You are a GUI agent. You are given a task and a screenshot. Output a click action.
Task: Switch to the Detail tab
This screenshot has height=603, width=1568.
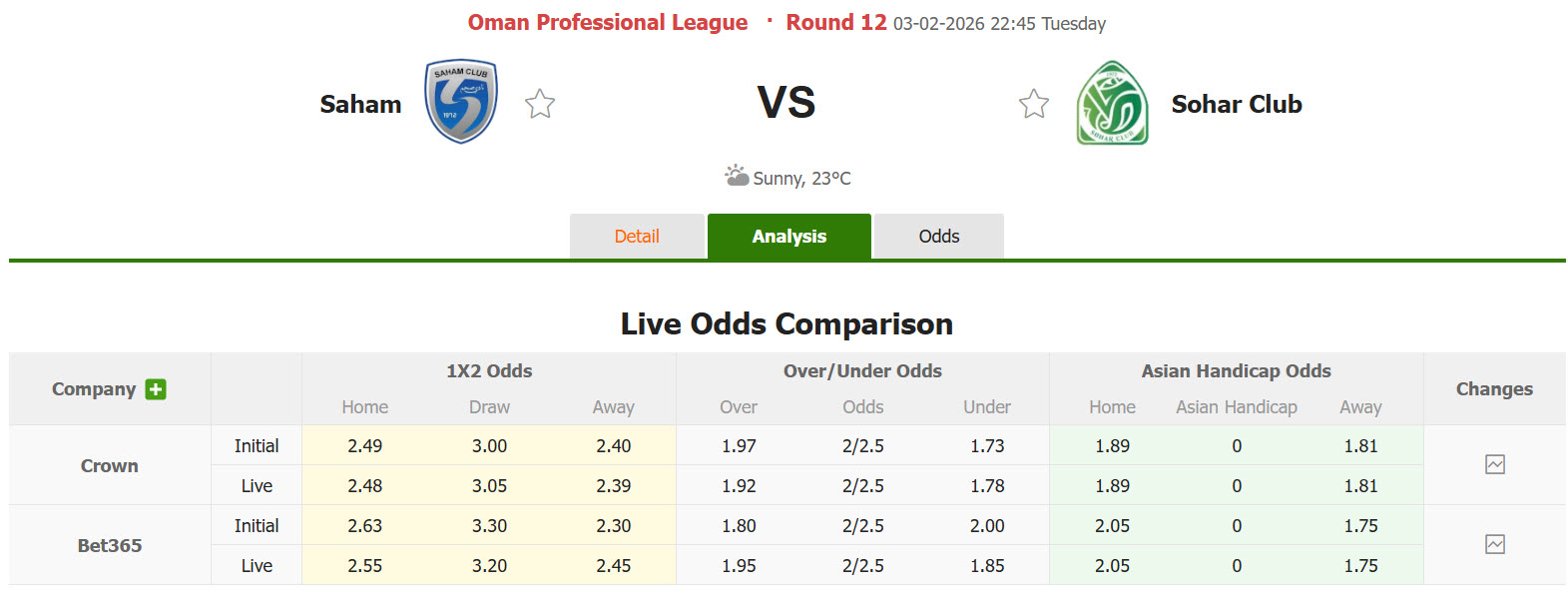click(x=637, y=237)
